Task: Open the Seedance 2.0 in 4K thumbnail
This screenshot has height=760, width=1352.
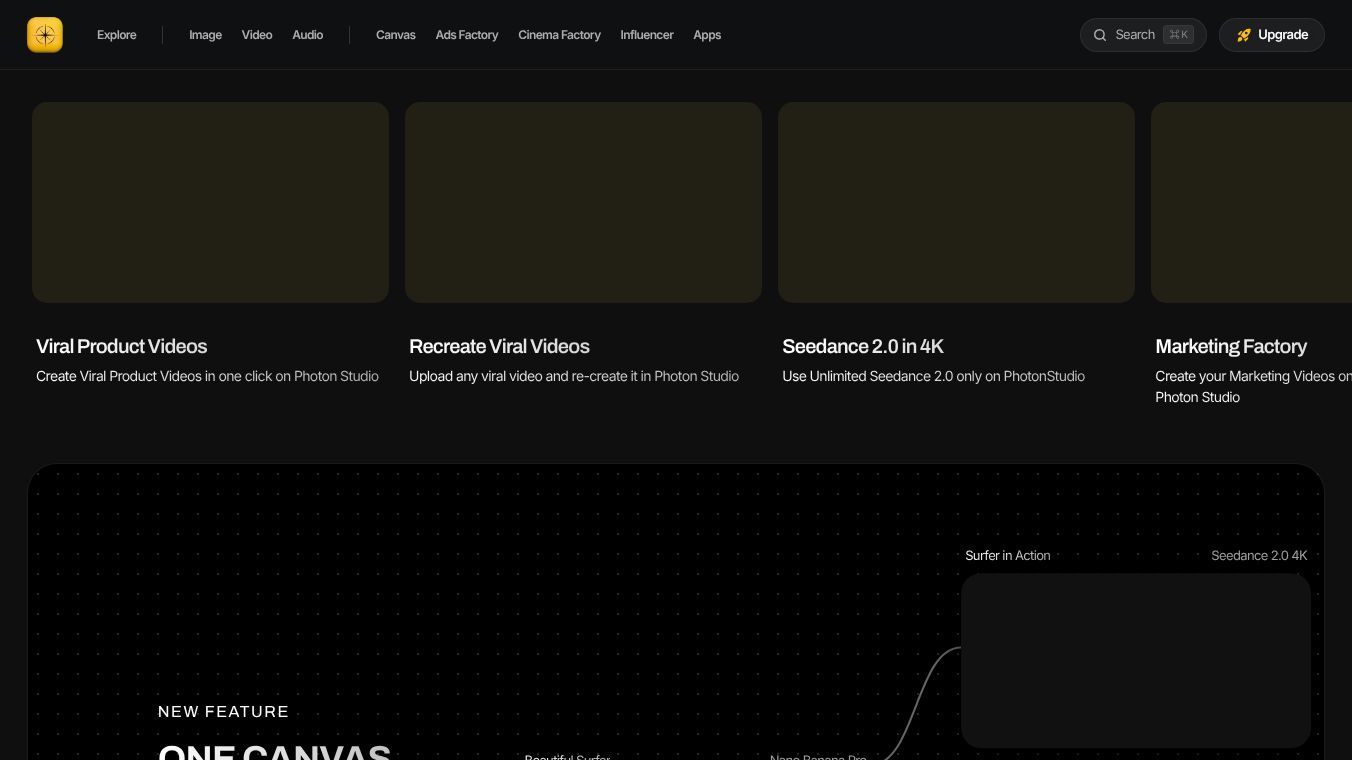Action: click(956, 202)
